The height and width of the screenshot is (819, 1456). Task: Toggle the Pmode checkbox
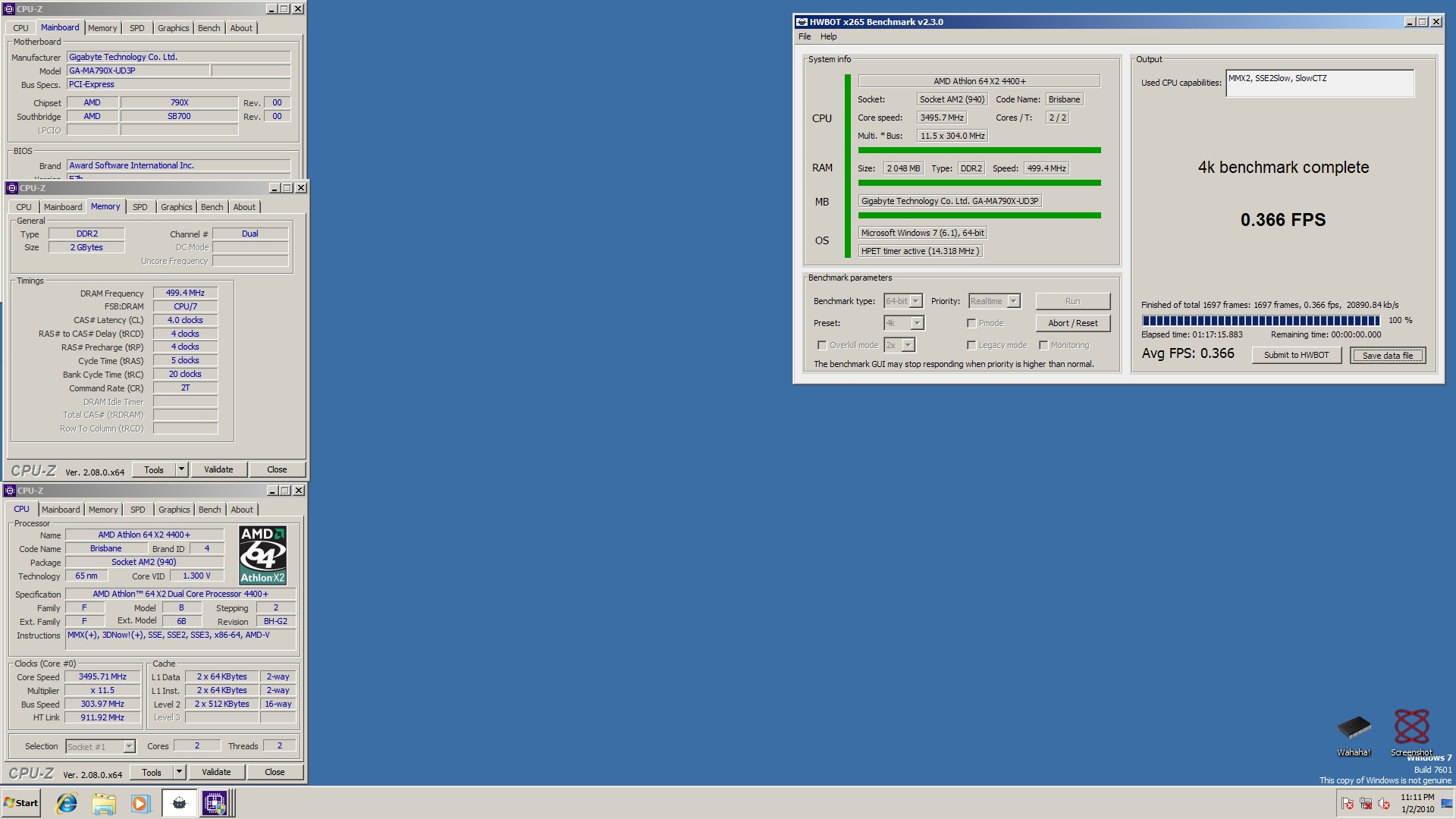click(971, 323)
